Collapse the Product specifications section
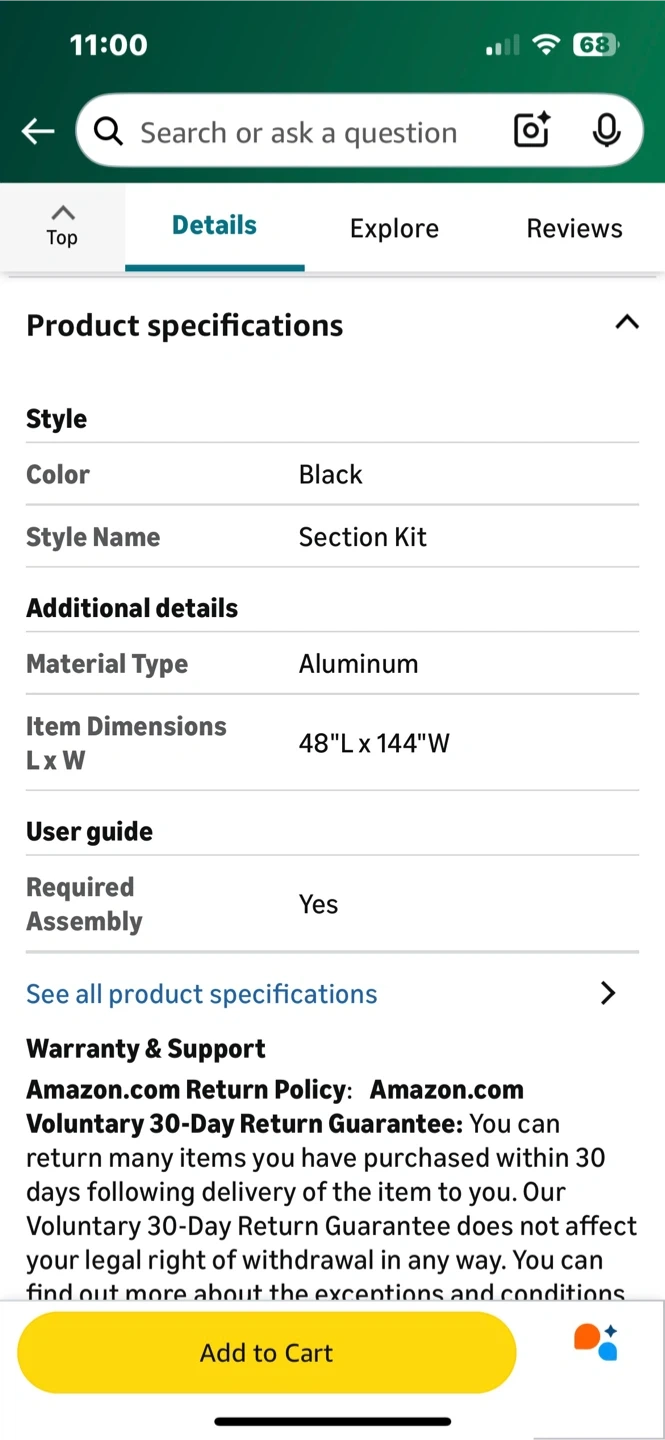665x1440 pixels. coord(626,323)
